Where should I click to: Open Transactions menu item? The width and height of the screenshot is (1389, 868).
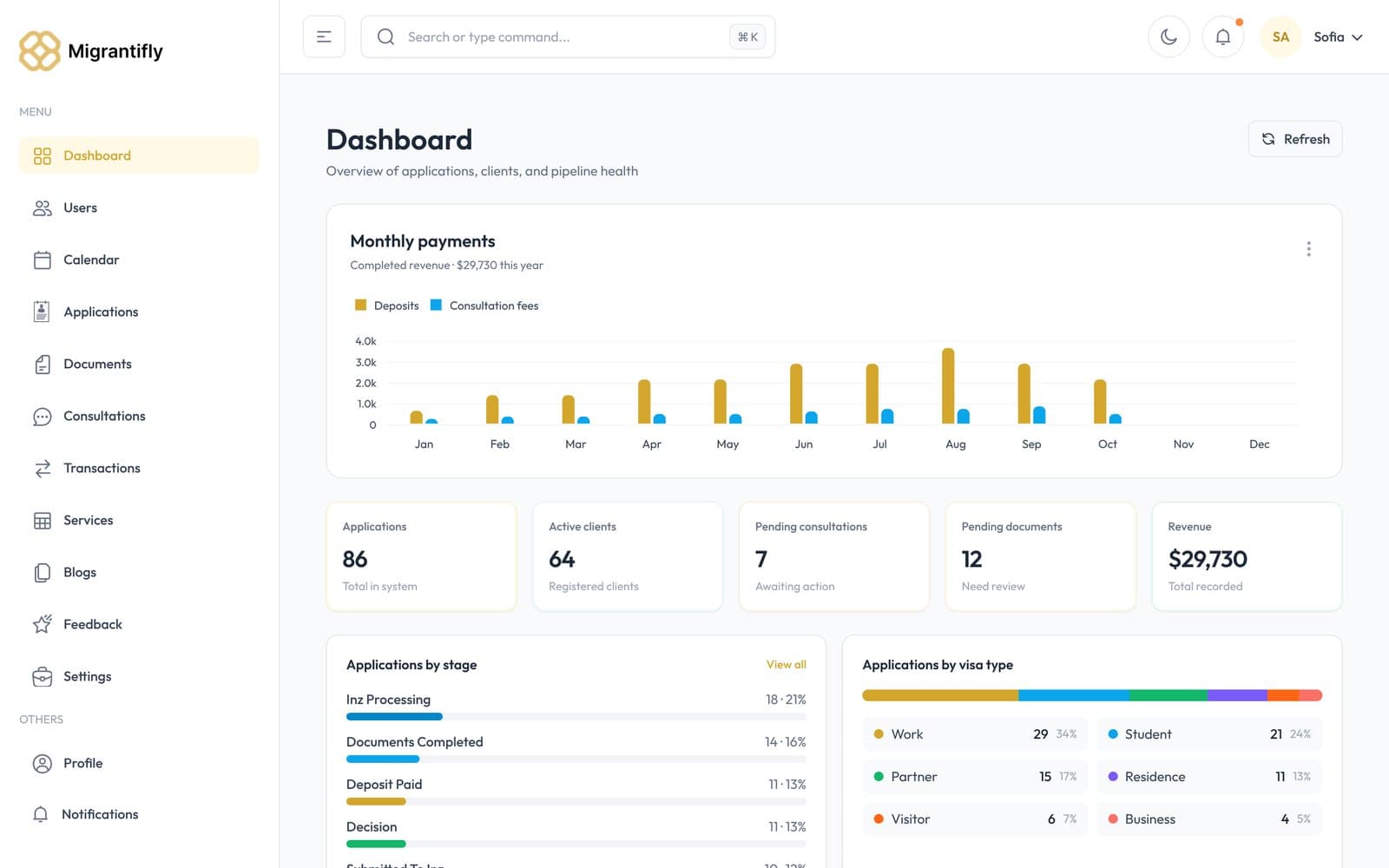[x=139, y=468]
